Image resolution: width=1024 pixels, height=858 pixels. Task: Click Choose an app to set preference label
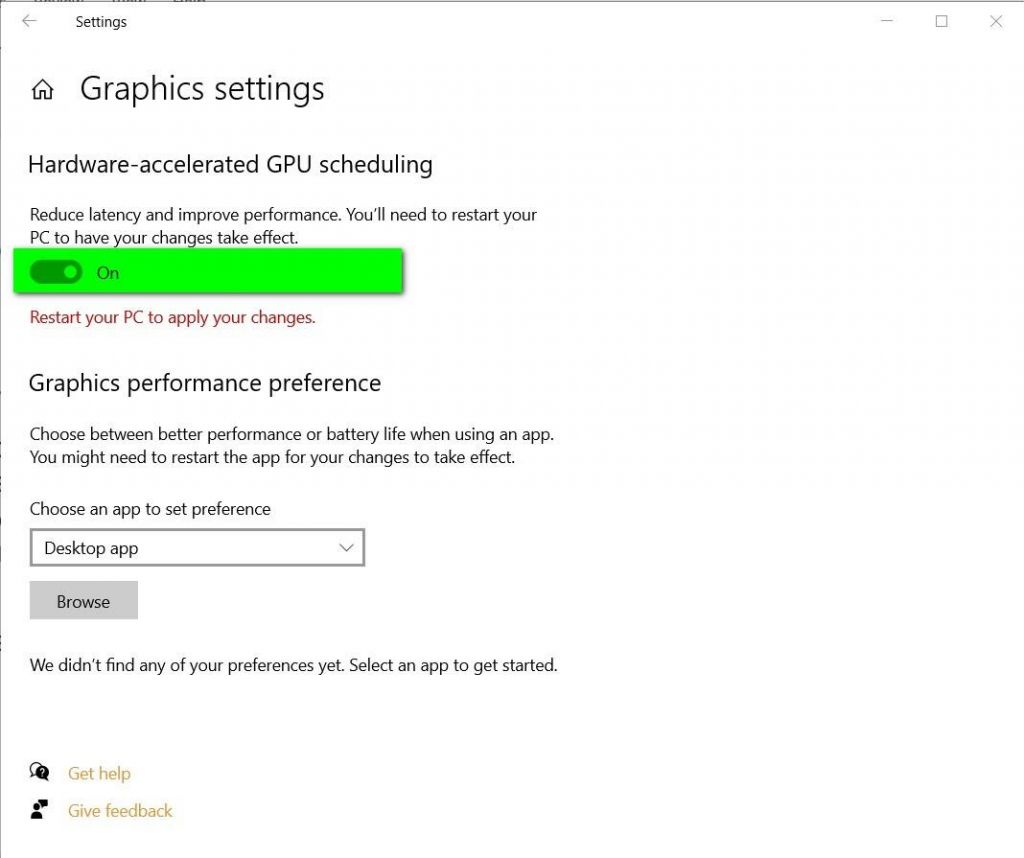coord(150,509)
